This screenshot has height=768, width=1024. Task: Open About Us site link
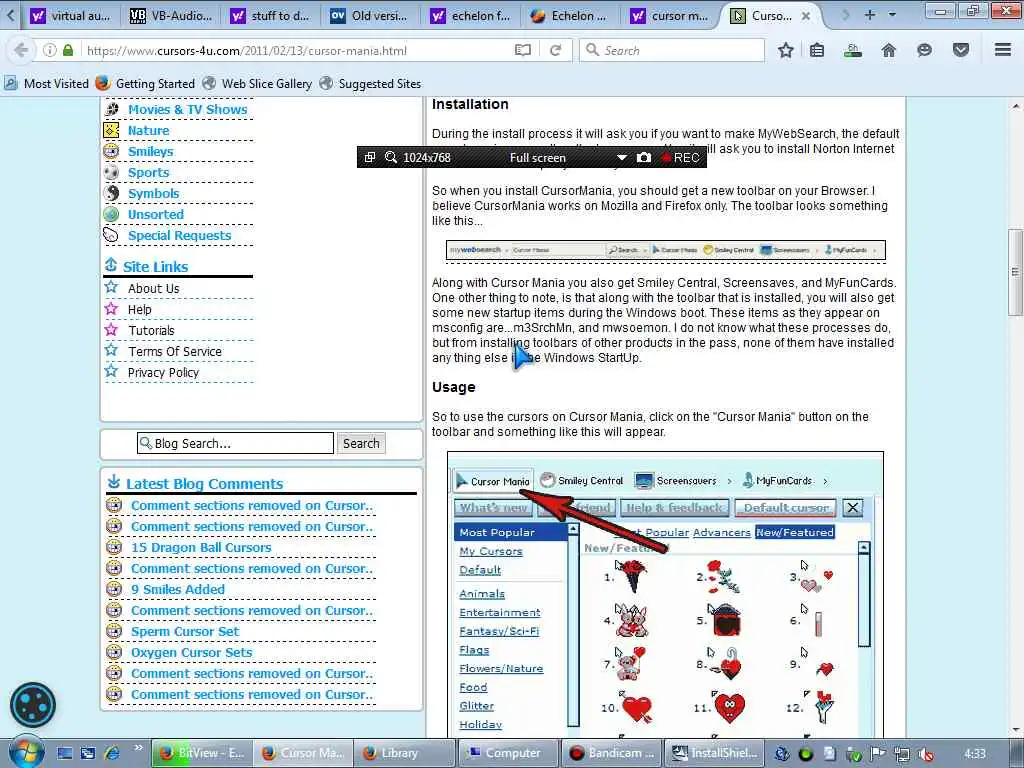(153, 289)
